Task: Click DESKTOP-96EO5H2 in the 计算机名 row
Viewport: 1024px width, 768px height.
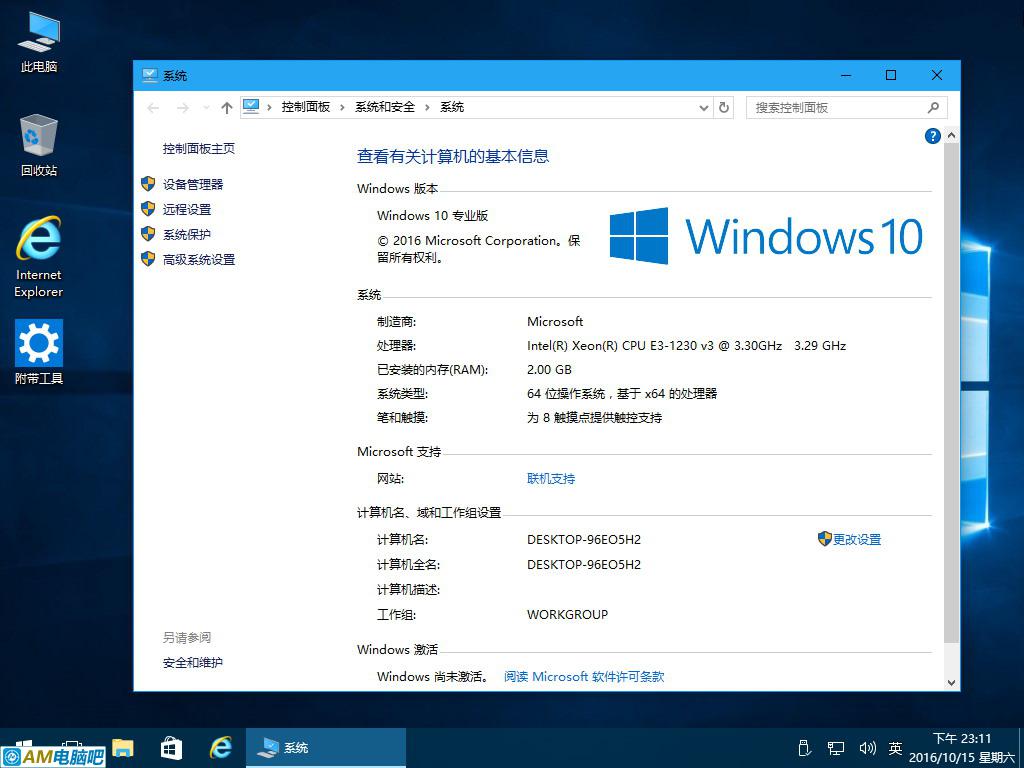Action: click(584, 539)
